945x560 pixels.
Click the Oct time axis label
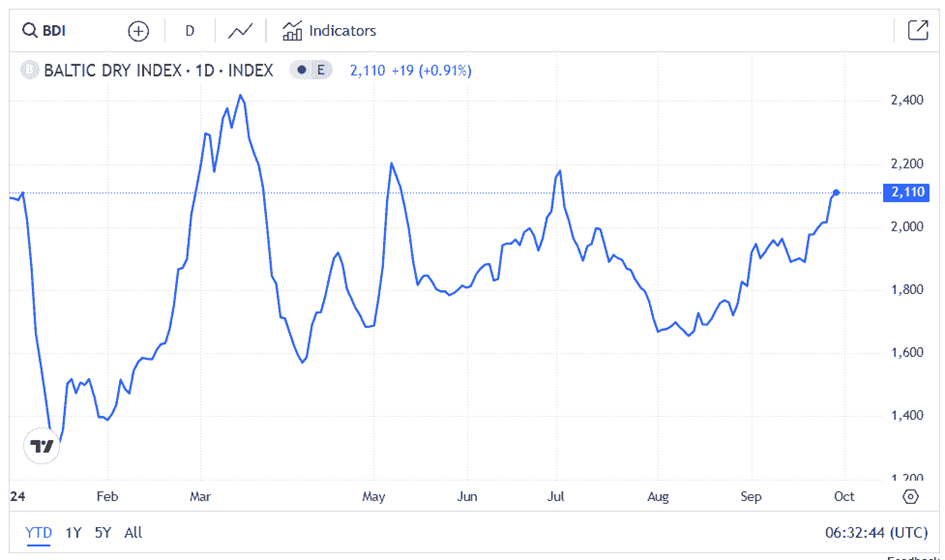tap(844, 497)
